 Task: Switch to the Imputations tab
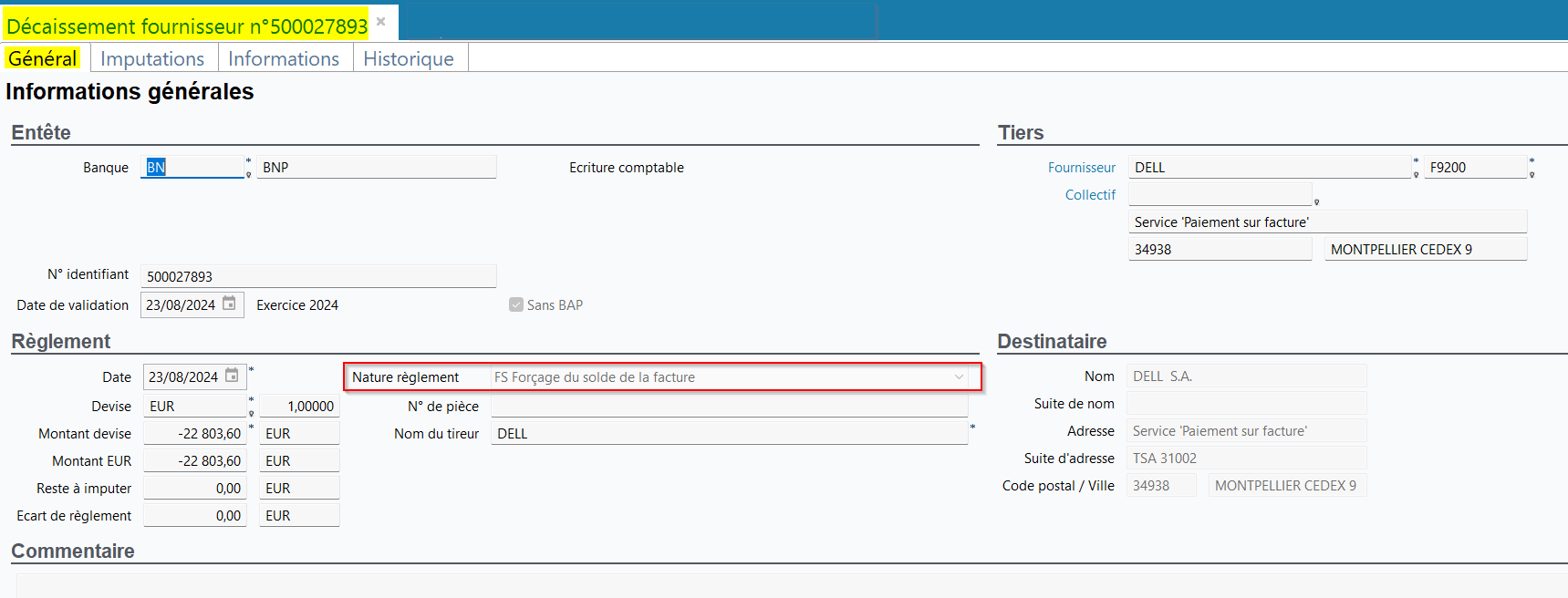pos(152,58)
